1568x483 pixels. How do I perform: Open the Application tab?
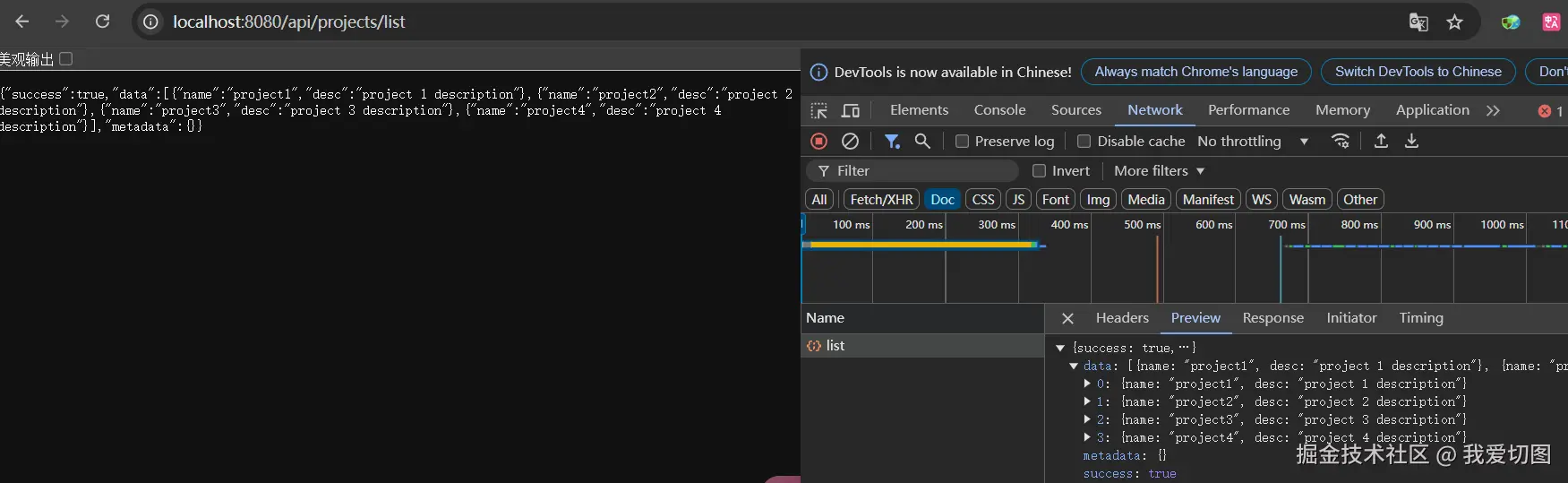pos(1432,110)
